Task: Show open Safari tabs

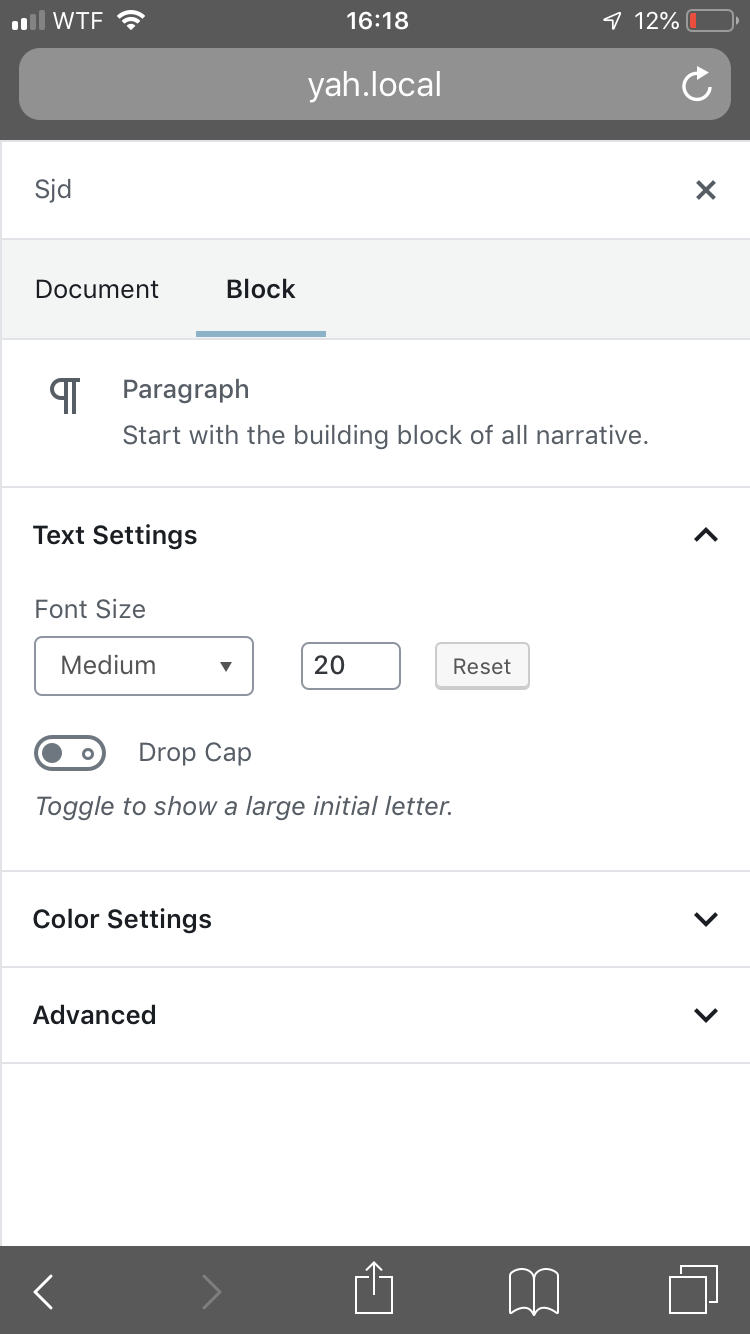Action: coord(692,1290)
